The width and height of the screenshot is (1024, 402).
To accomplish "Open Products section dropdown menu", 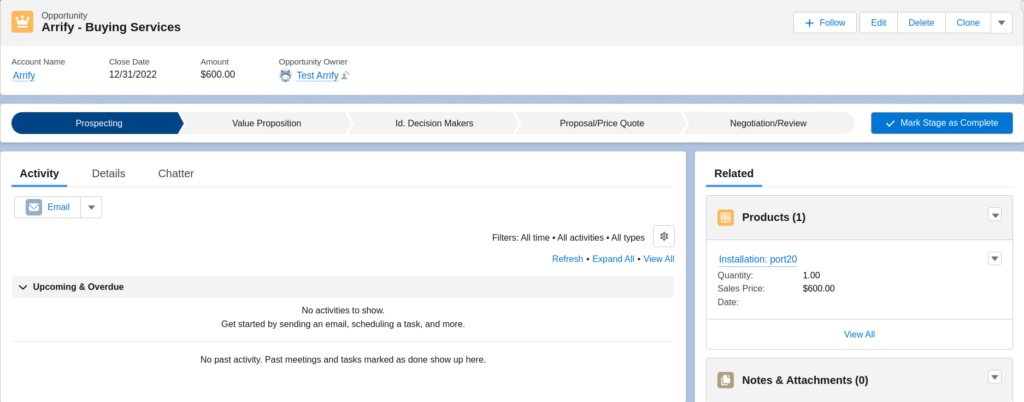I will (994, 215).
